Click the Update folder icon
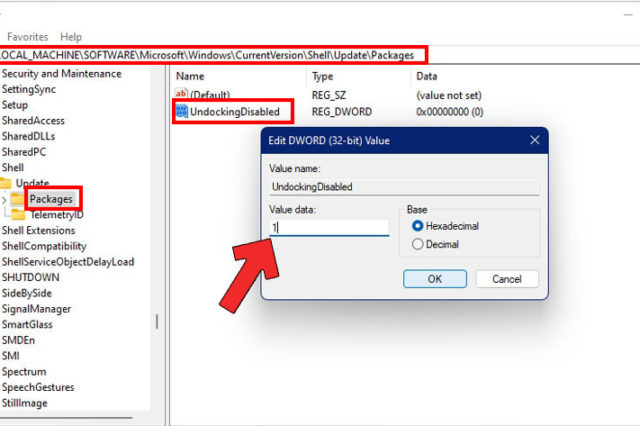This screenshot has height=426, width=640. point(5,183)
